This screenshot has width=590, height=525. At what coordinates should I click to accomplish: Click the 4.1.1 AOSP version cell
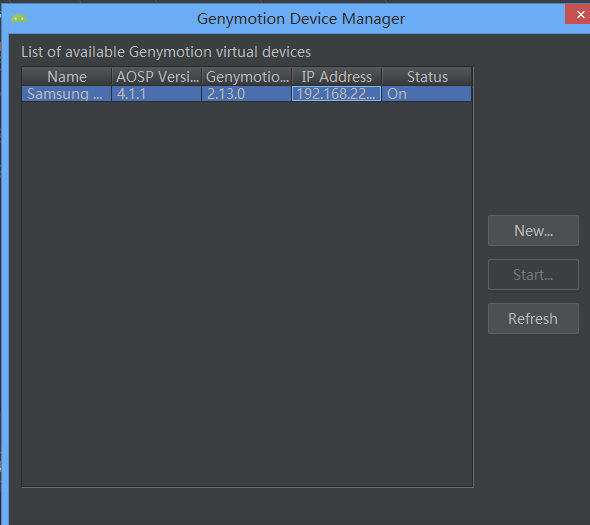click(157, 94)
